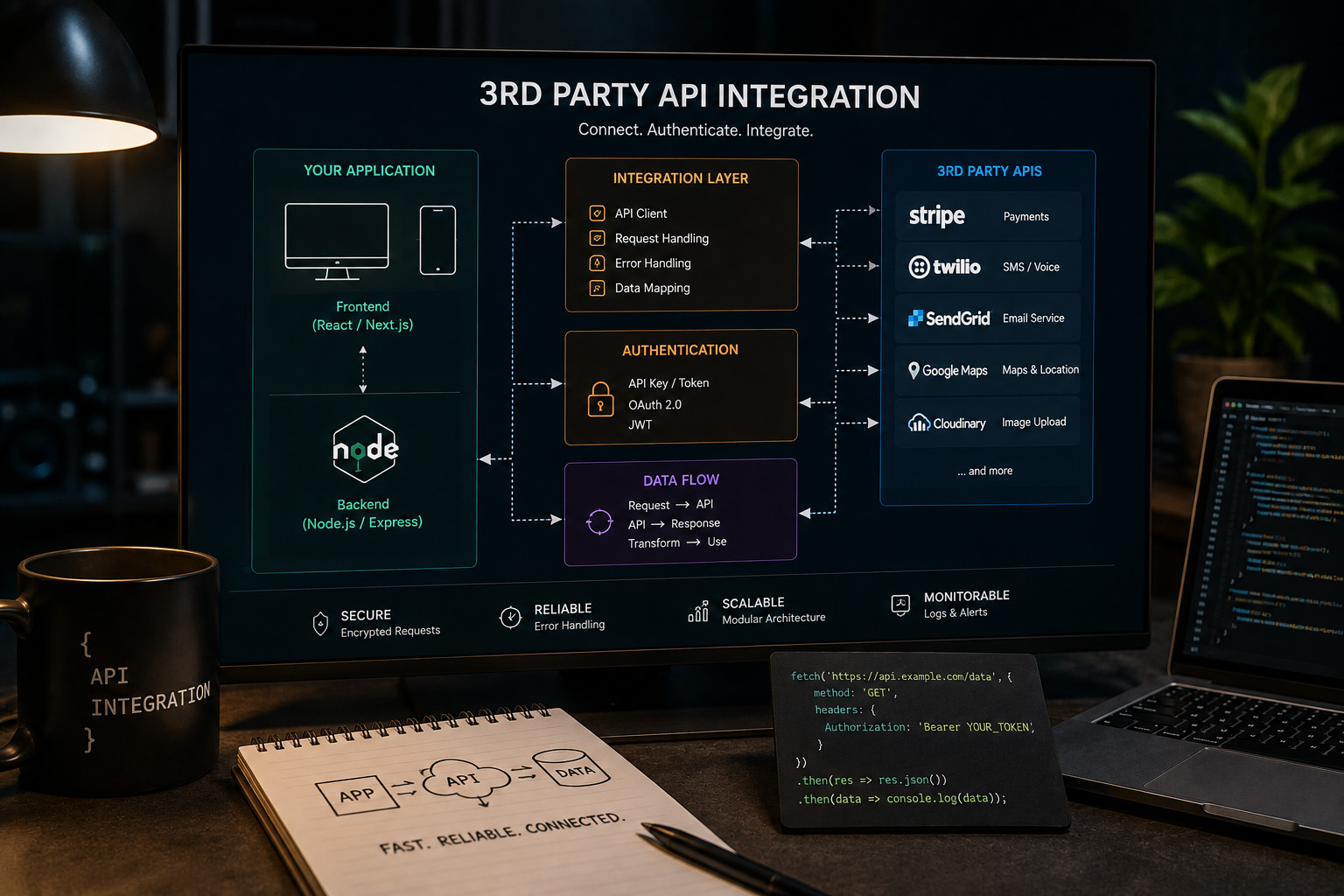Click the desktop monitor icon under Your Application

[x=337, y=241]
